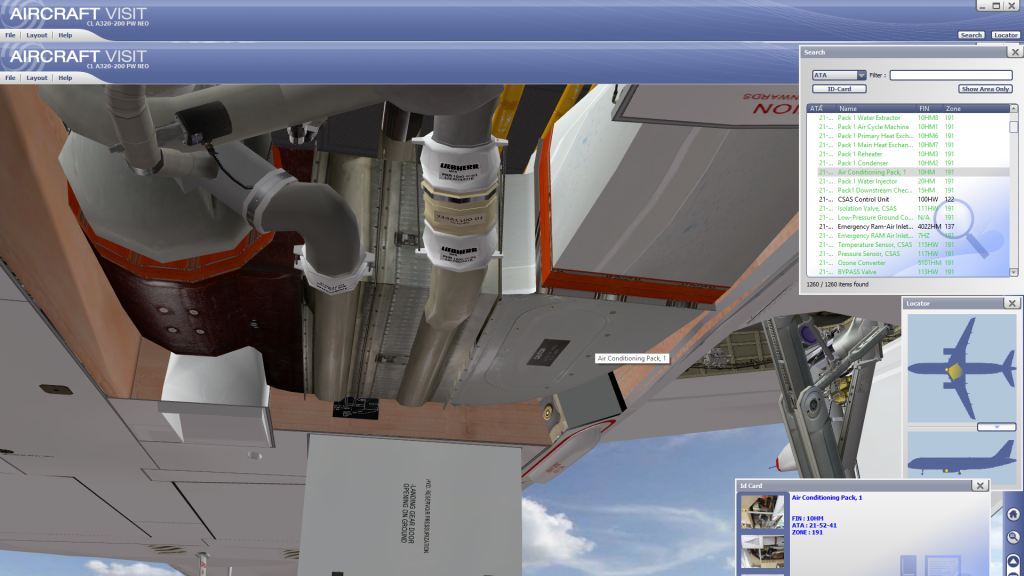This screenshot has width=1024, height=576.
Task: Open the Locator panel from top-right button
Action: (x=1005, y=35)
